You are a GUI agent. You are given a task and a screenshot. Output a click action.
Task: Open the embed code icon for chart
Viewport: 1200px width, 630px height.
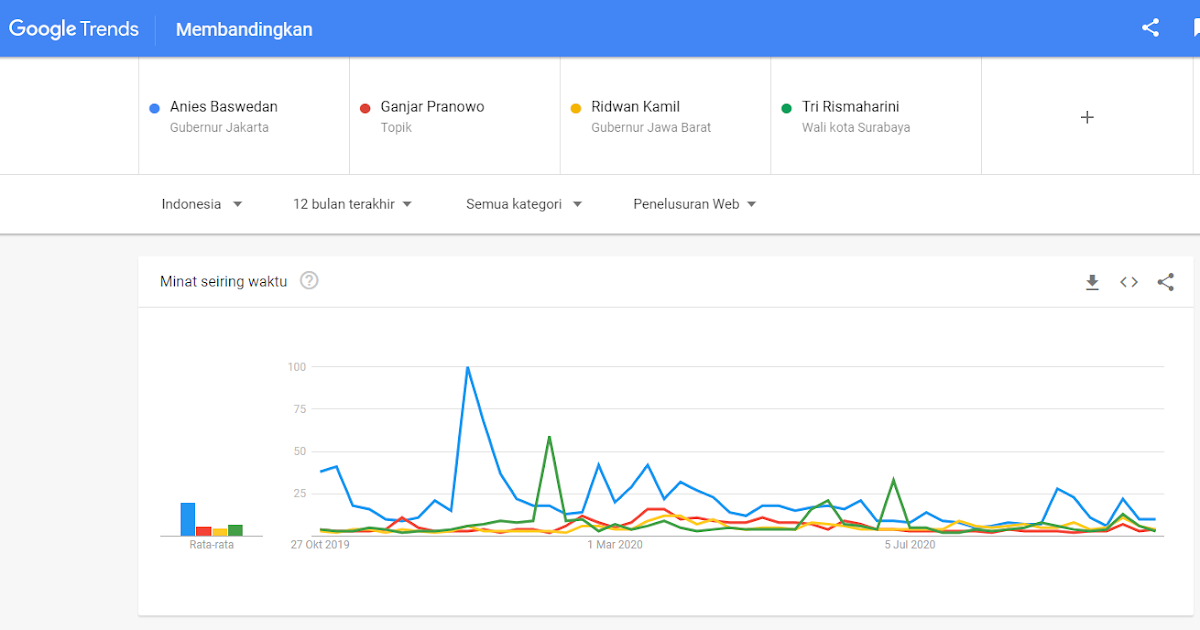point(1129,282)
